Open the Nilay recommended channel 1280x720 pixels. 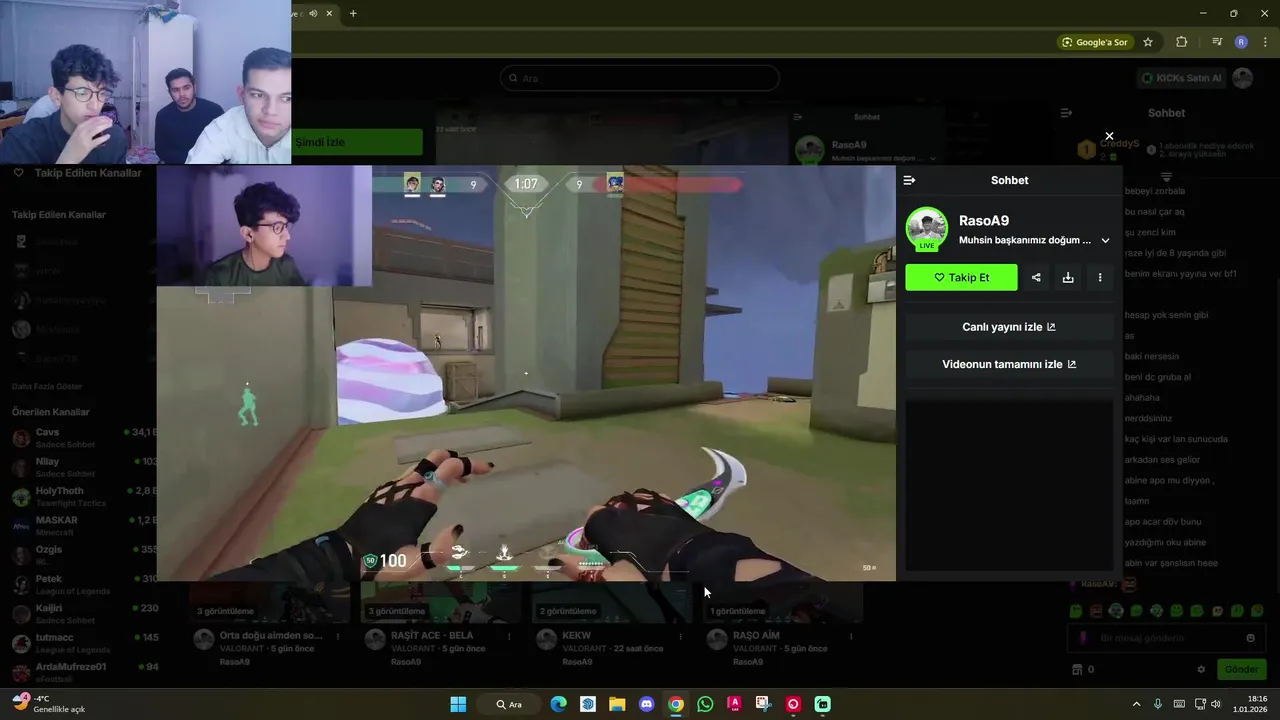point(84,467)
